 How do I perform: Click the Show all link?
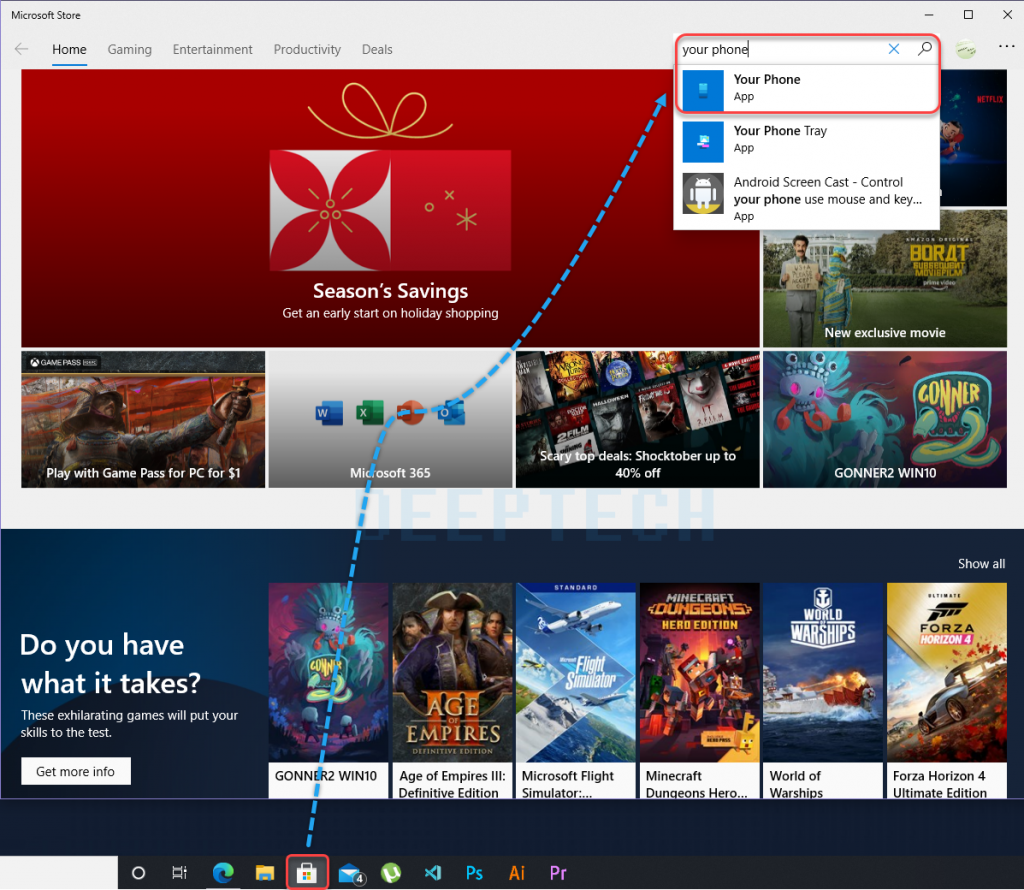[x=981, y=564]
